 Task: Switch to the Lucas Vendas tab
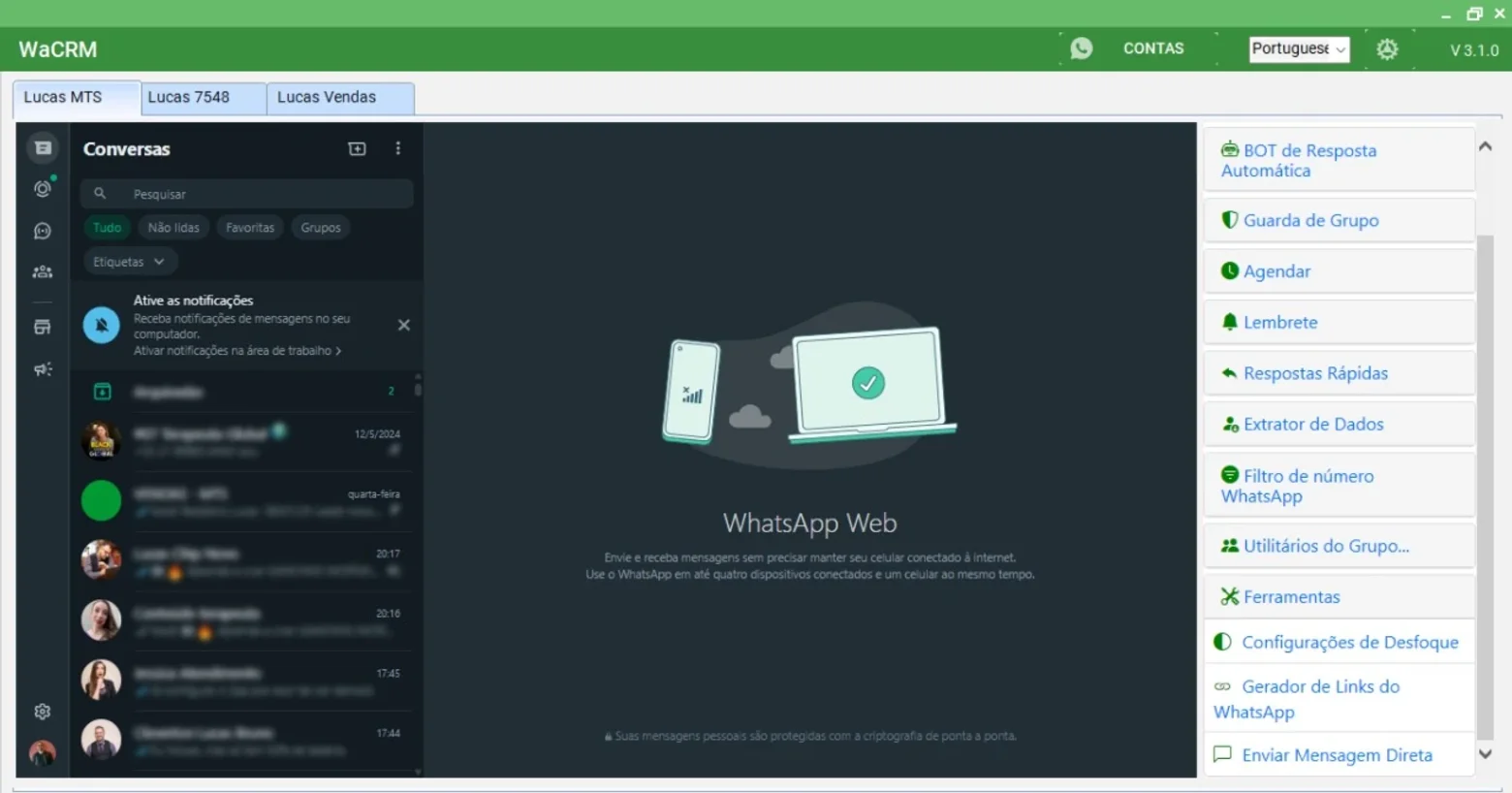click(340, 98)
